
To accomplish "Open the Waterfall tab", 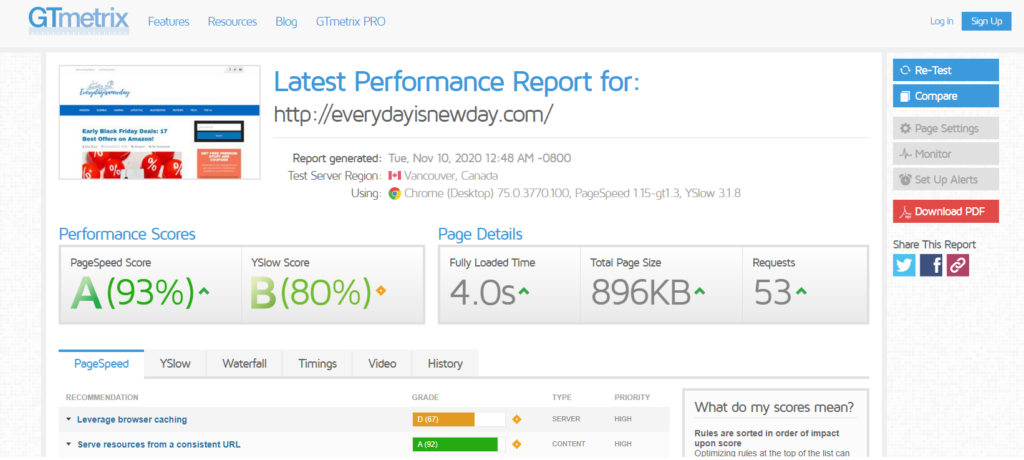I will (x=244, y=364).
